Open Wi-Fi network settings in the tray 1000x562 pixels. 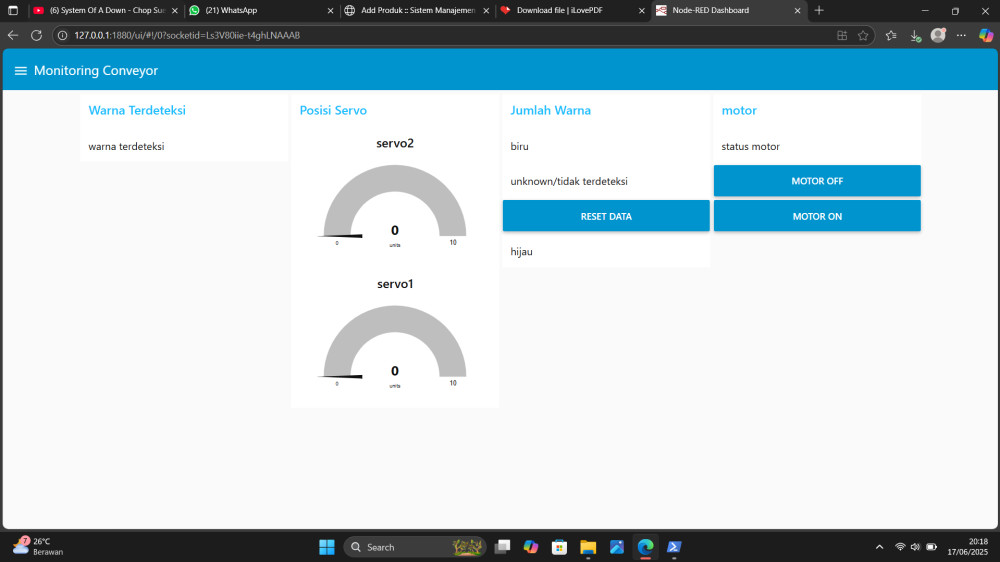coord(900,547)
